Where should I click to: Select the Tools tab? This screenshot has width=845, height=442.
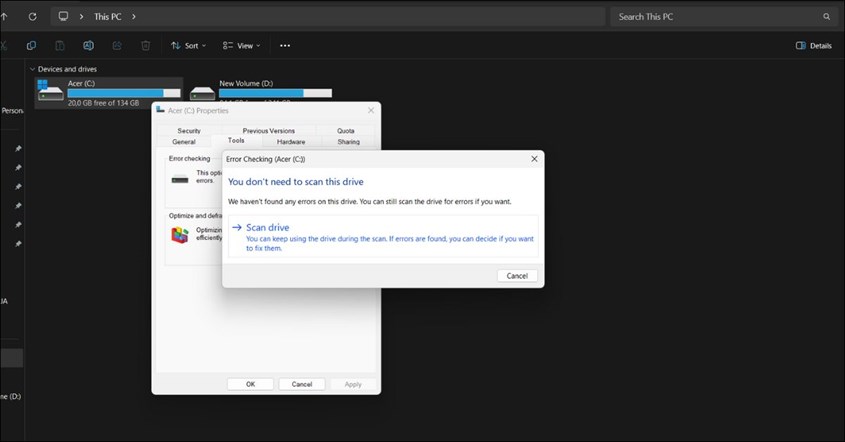click(236, 140)
